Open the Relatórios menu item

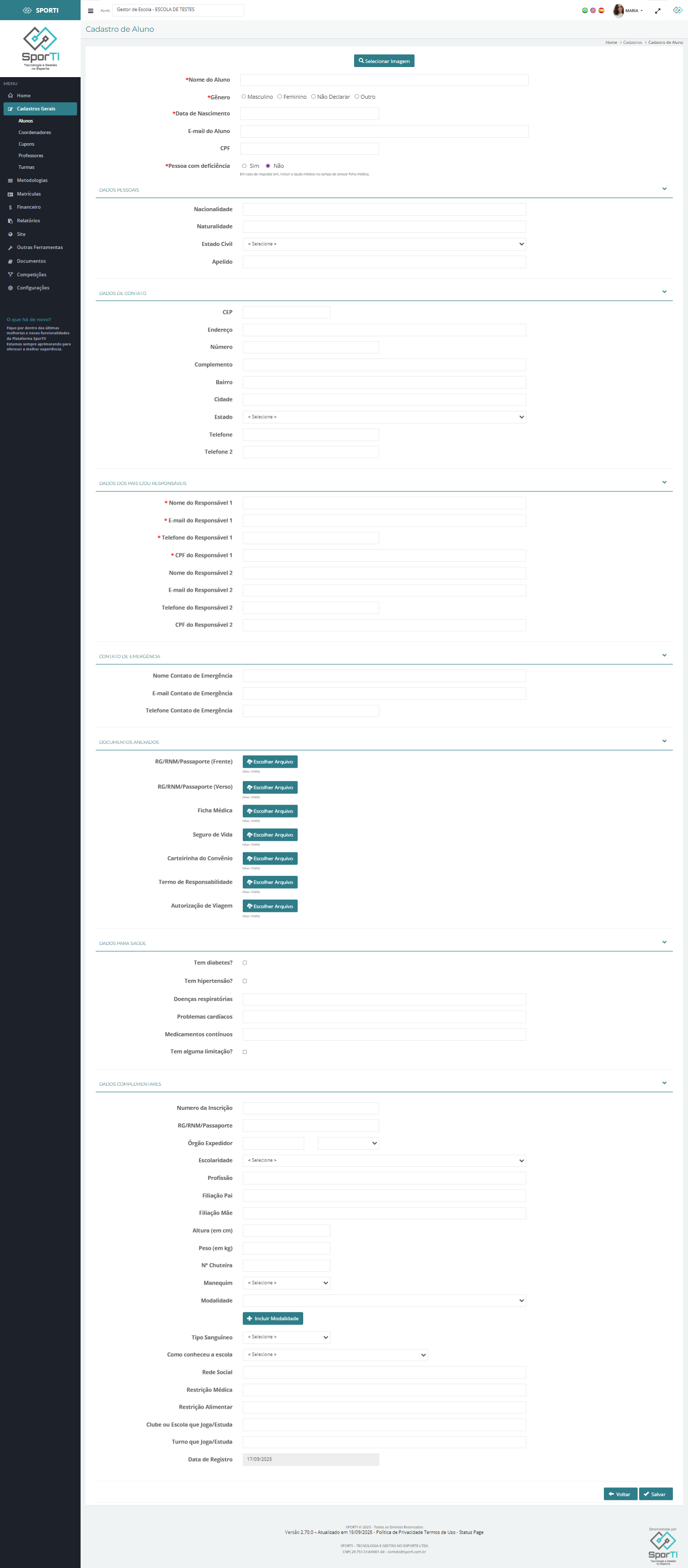28,221
